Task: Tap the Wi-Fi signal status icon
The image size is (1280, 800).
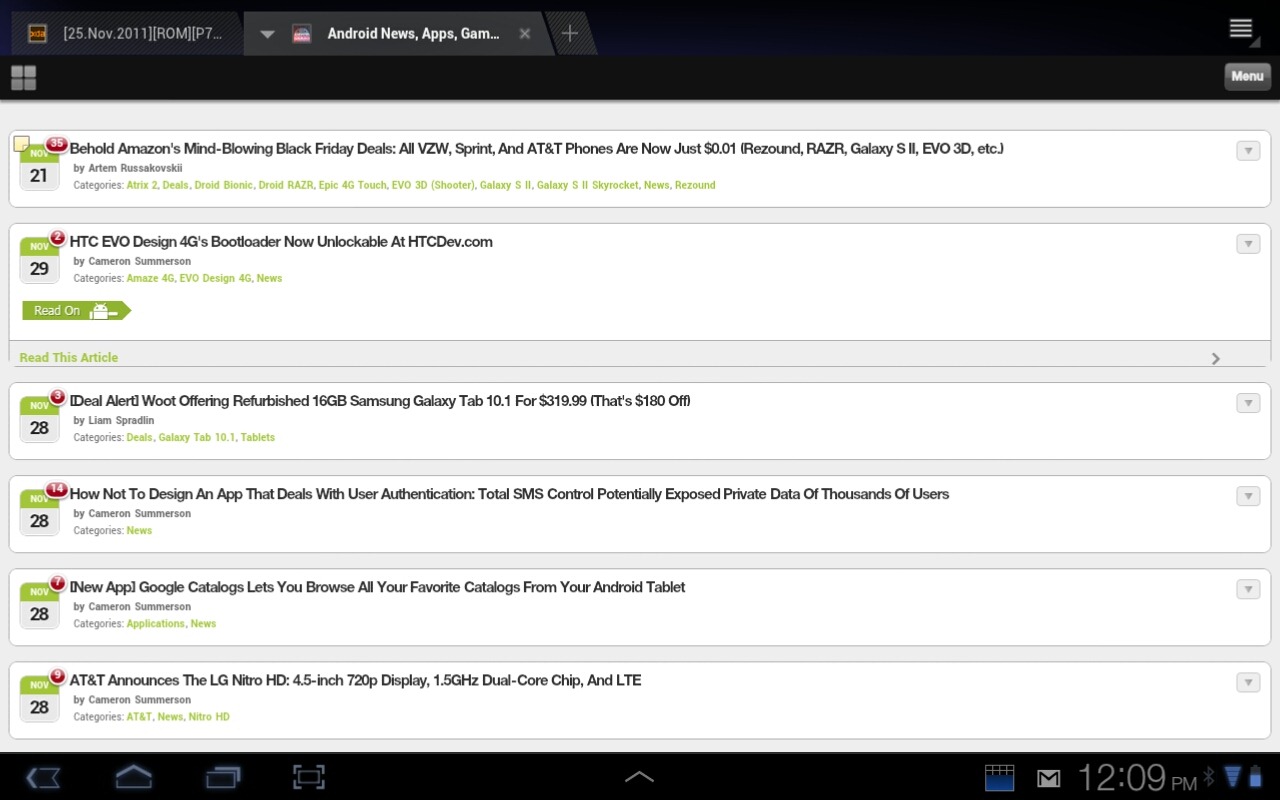Action: pyautogui.click(x=1232, y=777)
